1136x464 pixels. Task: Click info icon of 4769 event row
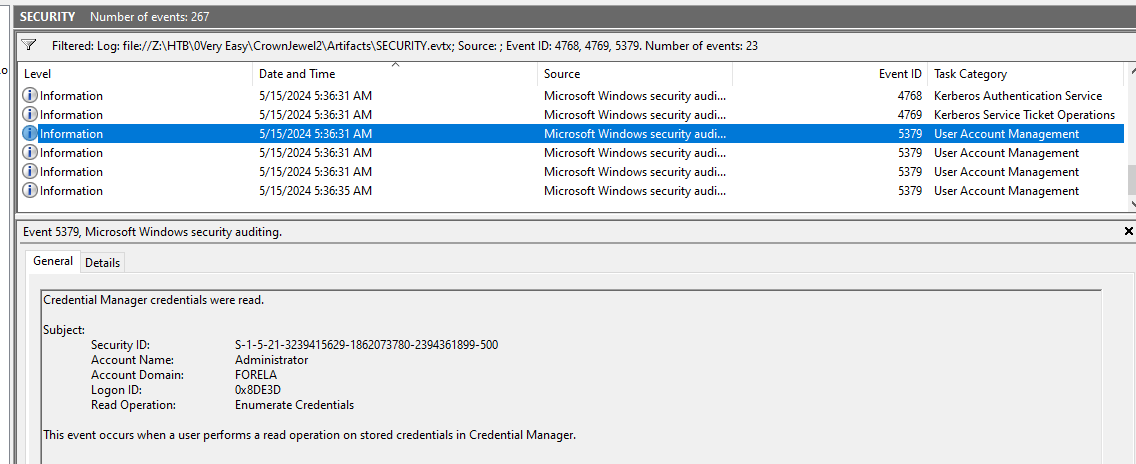[30, 115]
